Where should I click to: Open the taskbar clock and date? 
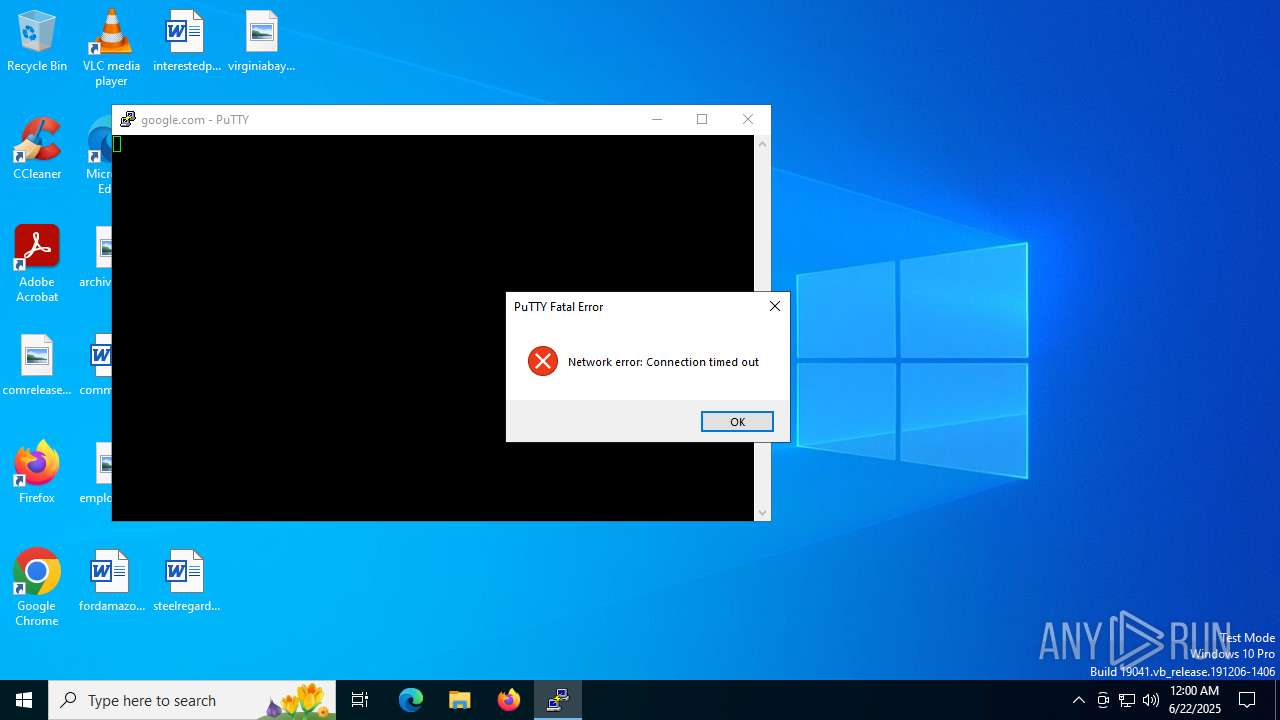click(1195, 700)
